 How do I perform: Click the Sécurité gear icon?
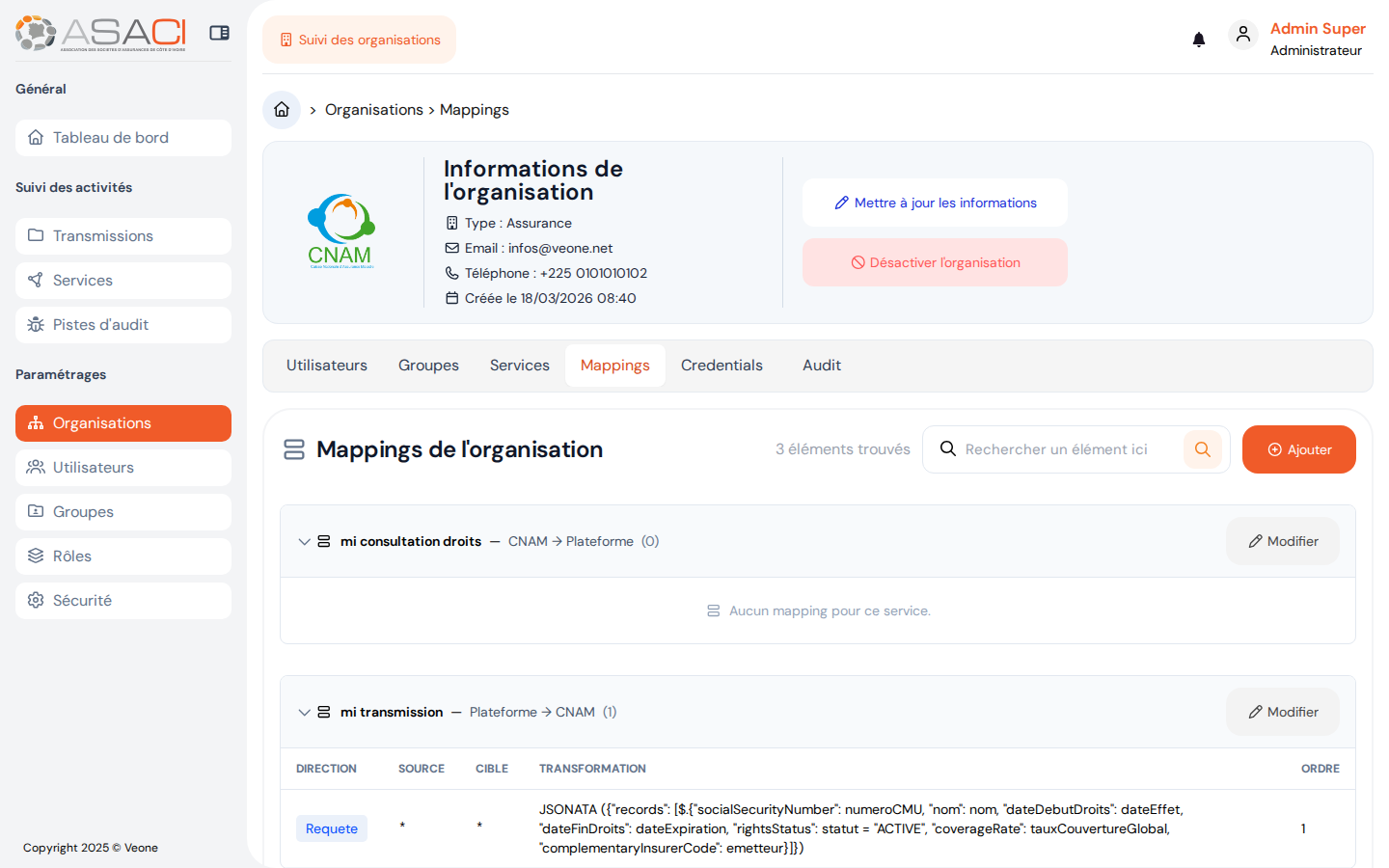(x=36, y=600)
